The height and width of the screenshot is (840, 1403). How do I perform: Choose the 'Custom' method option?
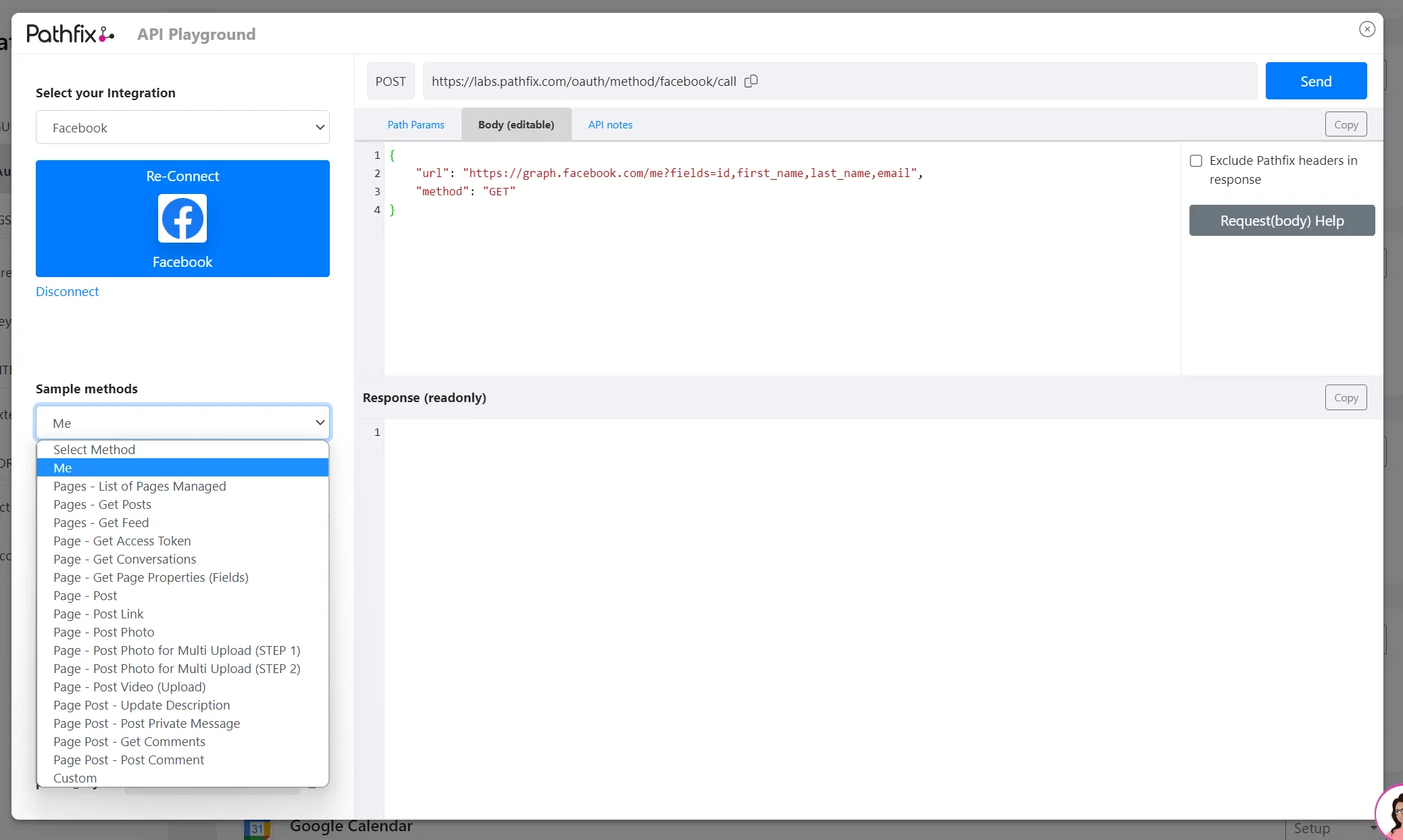point(182,778)
